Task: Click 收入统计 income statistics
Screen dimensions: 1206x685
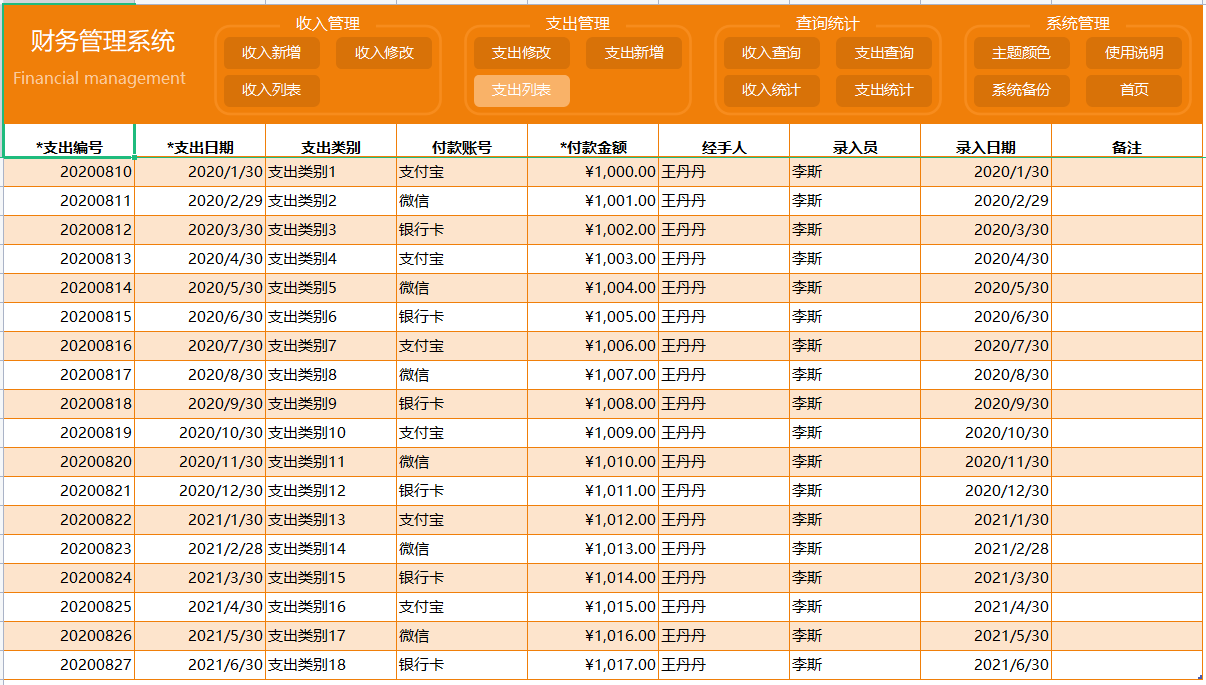Action: [x=770, y=91]
